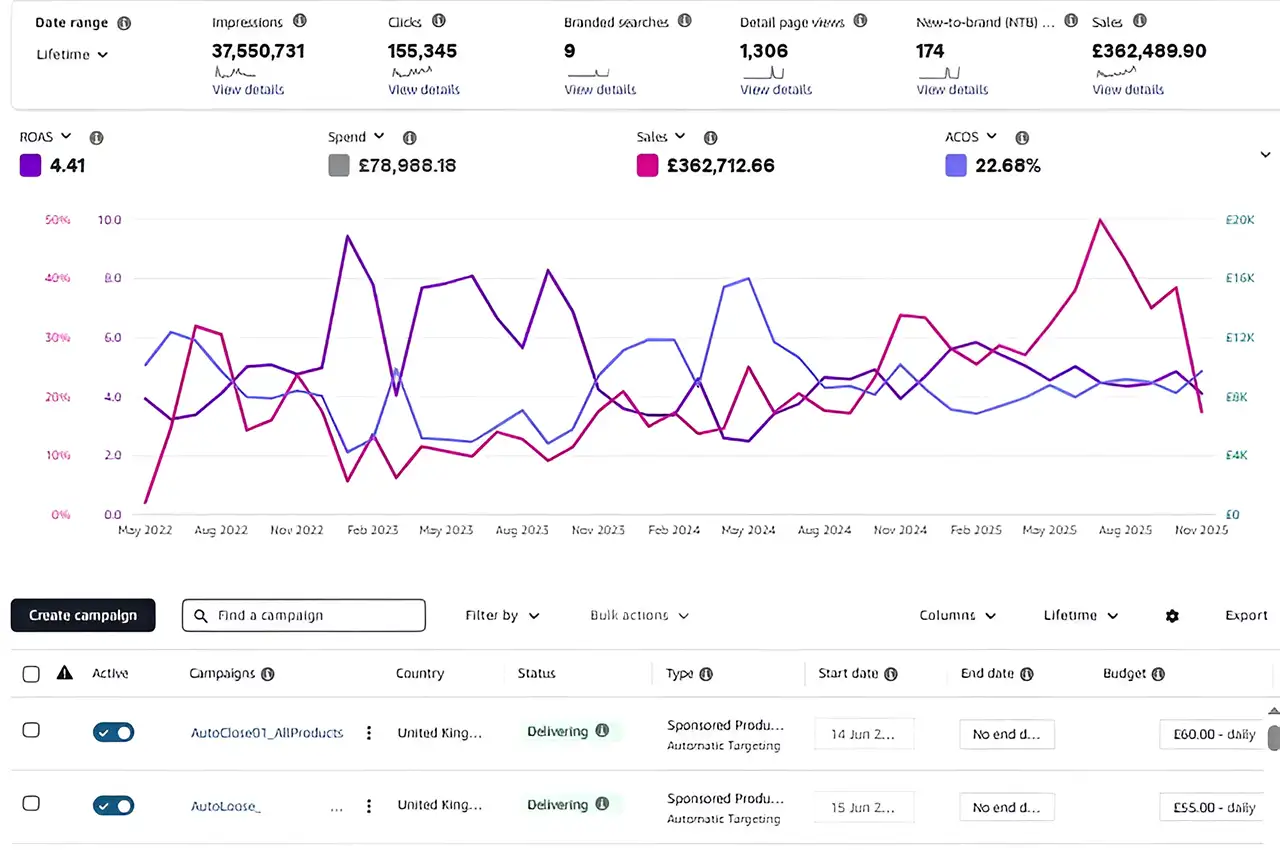The width and height of the screenshot is (1280, 850).
Task: Toggle the AutoClose01_AllProducts campaign active switch
Action: [113, 732]
